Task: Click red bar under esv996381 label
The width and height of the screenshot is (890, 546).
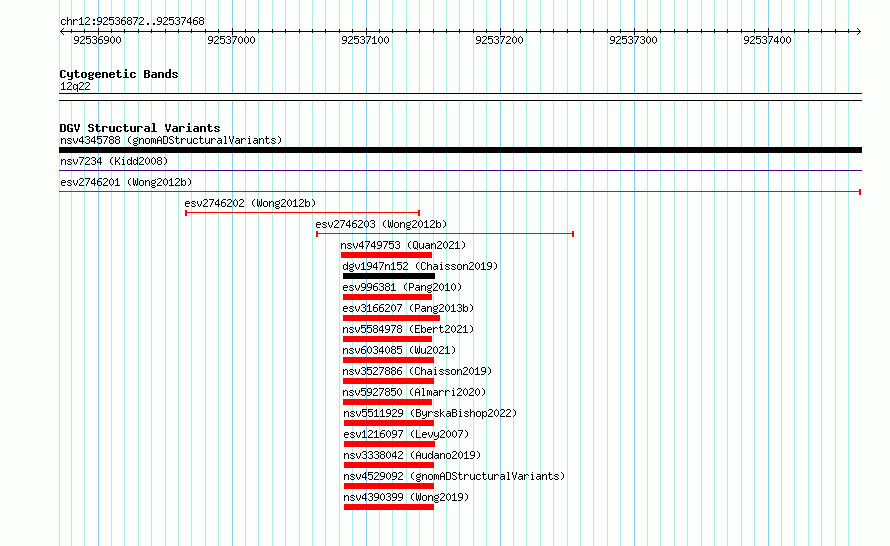Action: (388, 297)
